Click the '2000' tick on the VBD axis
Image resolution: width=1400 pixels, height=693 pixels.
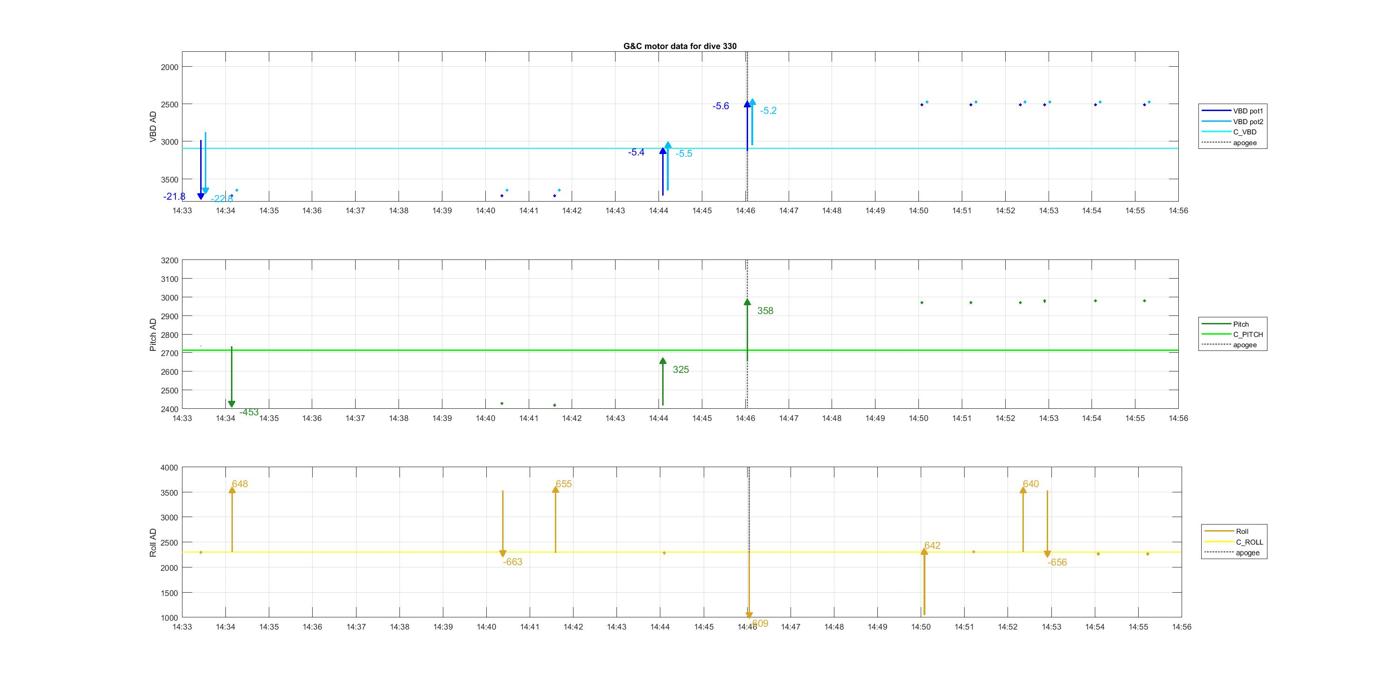[169, 67]
